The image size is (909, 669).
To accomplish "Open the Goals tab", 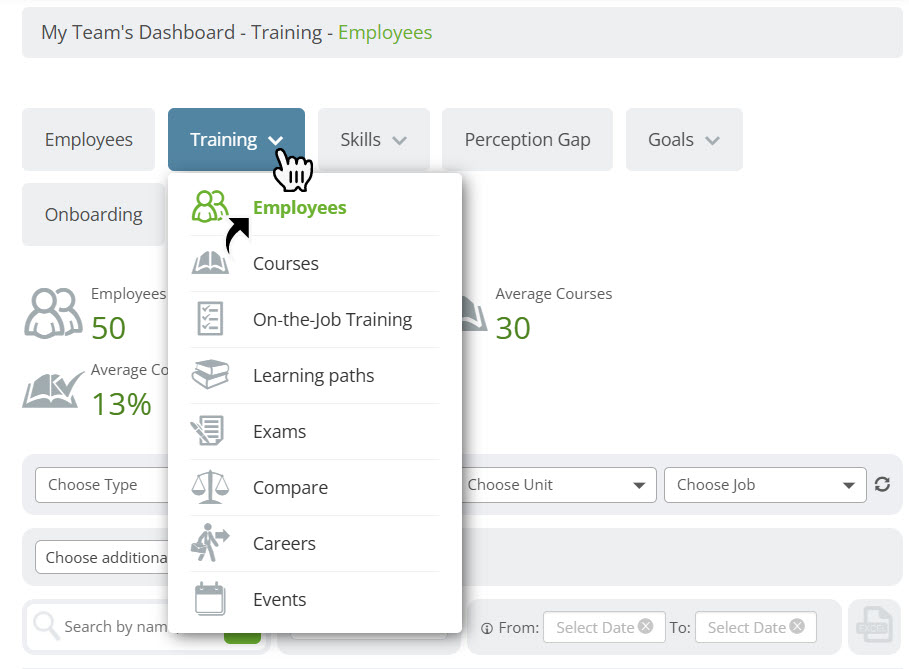I will [x=684, y=139].
